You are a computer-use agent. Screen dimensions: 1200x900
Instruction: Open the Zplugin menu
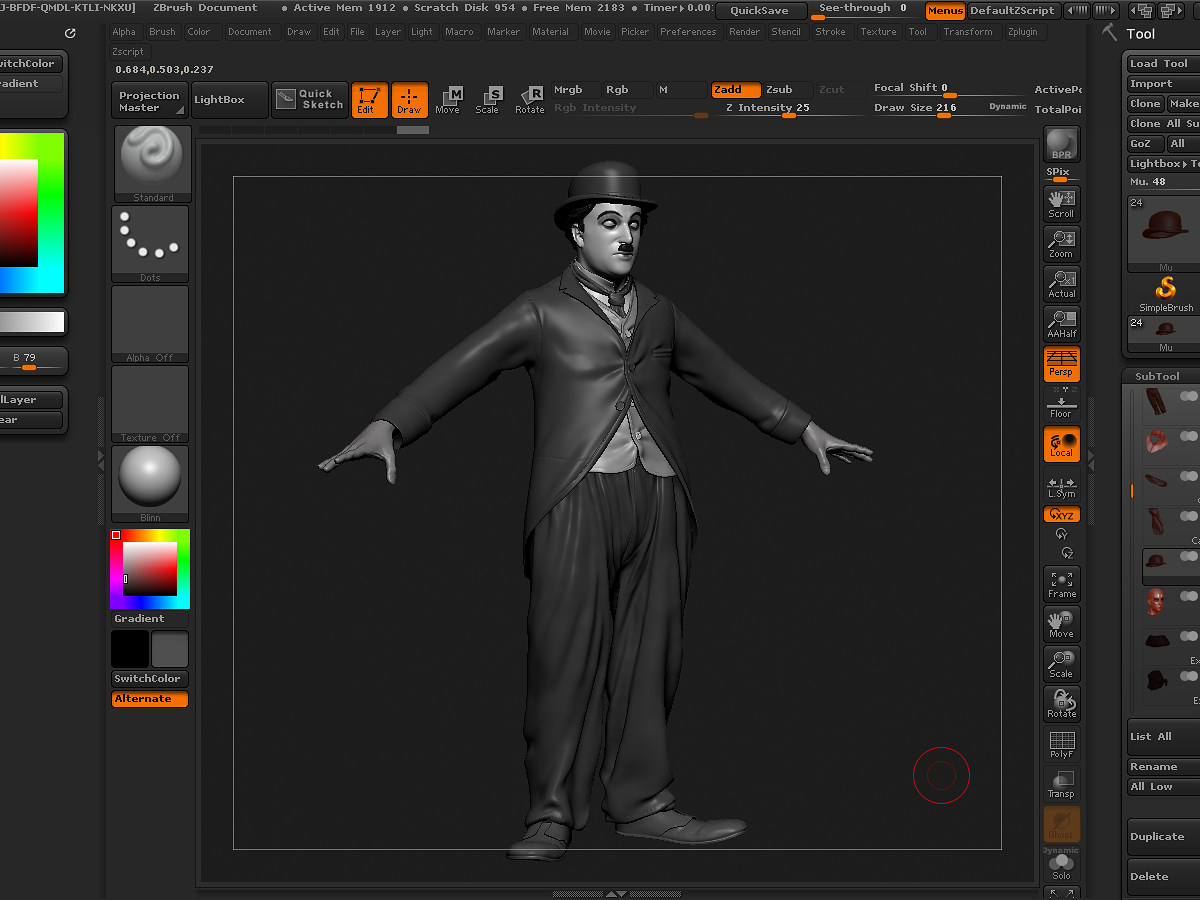(x=1022, y=32)
